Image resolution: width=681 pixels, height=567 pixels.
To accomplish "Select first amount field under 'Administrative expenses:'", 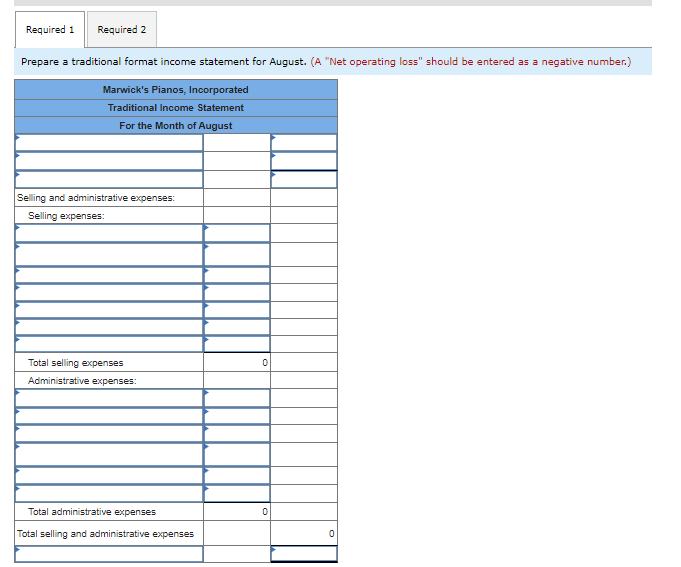I will click(x=237, y=398).
